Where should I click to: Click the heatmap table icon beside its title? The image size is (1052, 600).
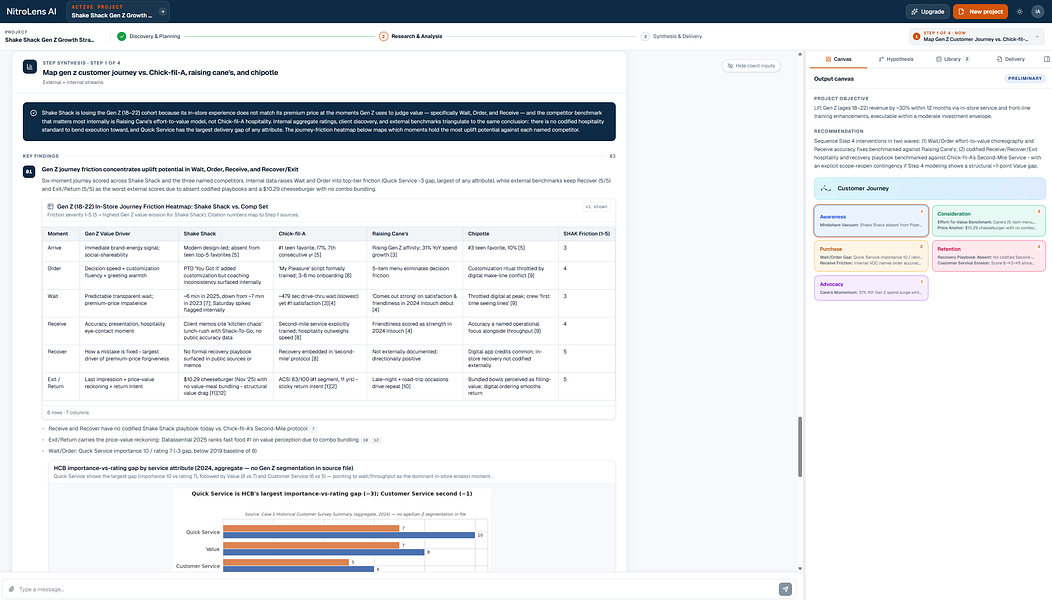50,207
